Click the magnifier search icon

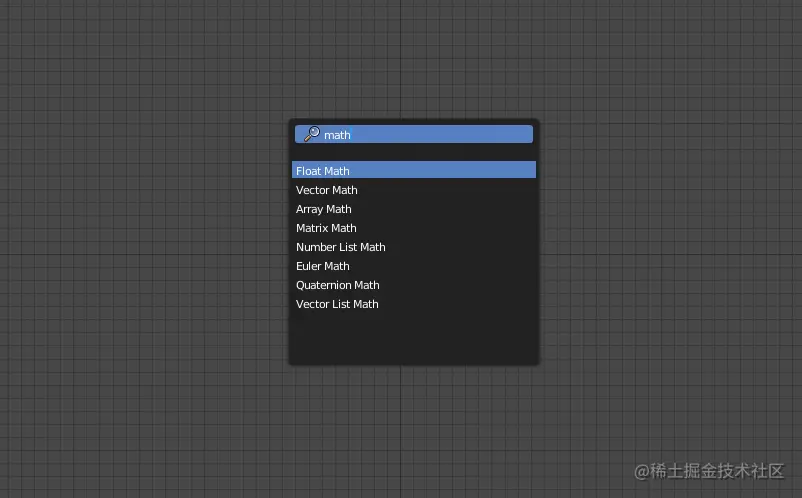[311, 134]
